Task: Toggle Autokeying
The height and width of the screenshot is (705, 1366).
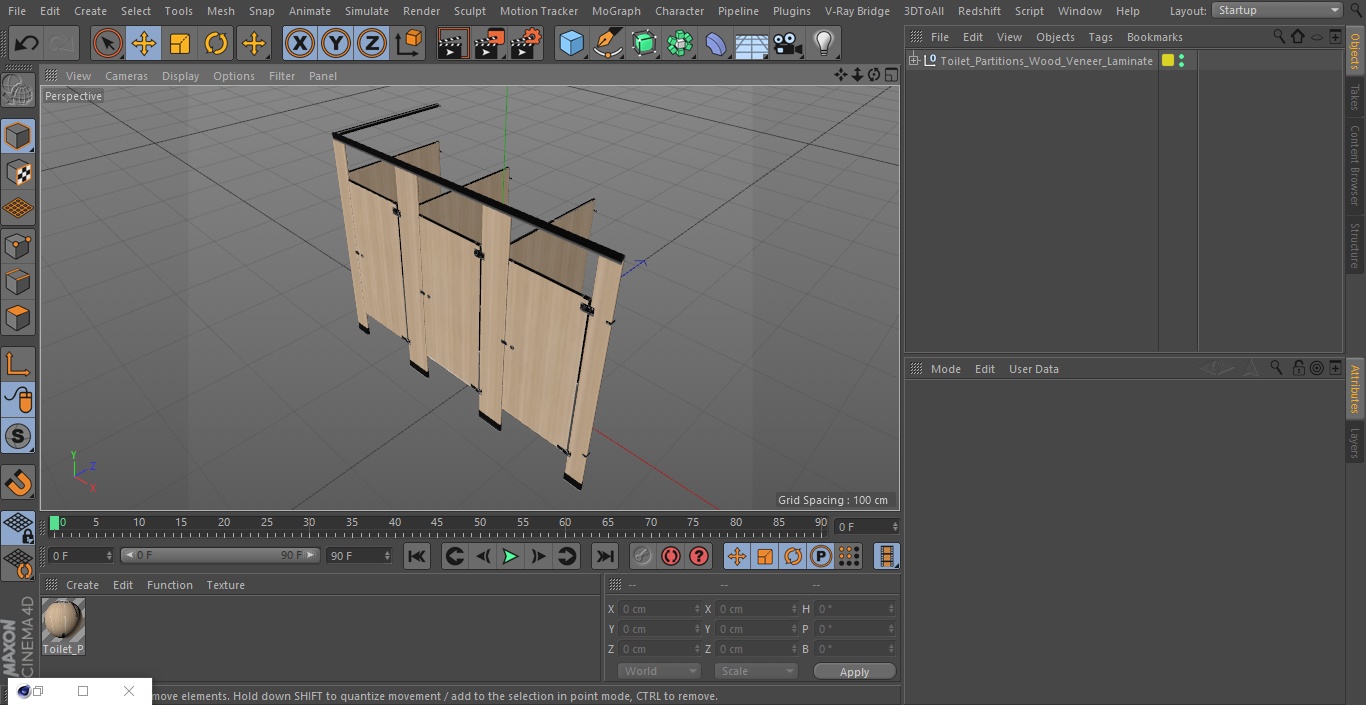Action: point(671,556)
